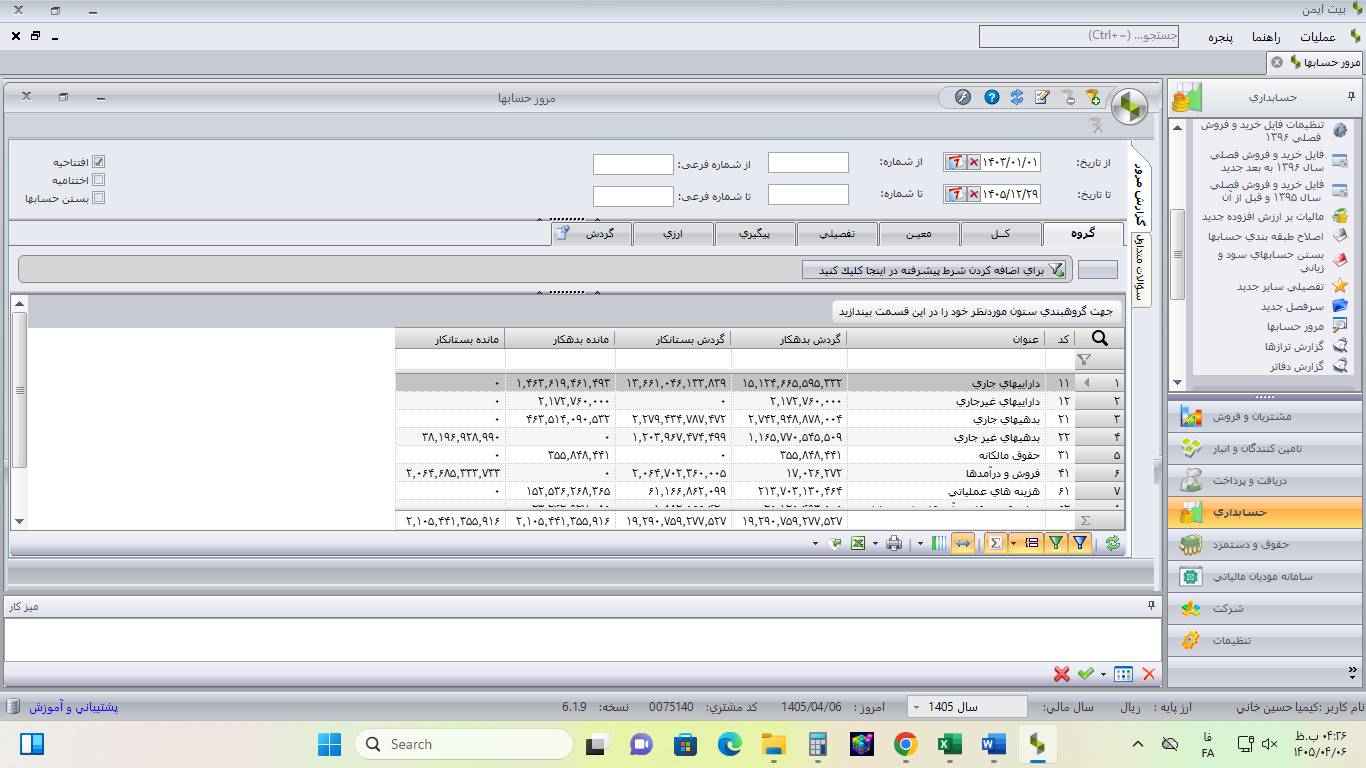Click the add filter funnel with plus icon
The height and width of the screenshot is (768, 1366).
[x=1093, y=97]
